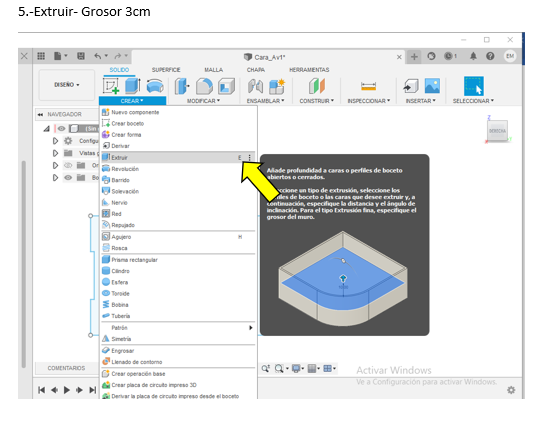This screenshot has height=424, width=554.
Task: Open the SELECCIONAR dropdown
Action: click(x=473, y=101)
